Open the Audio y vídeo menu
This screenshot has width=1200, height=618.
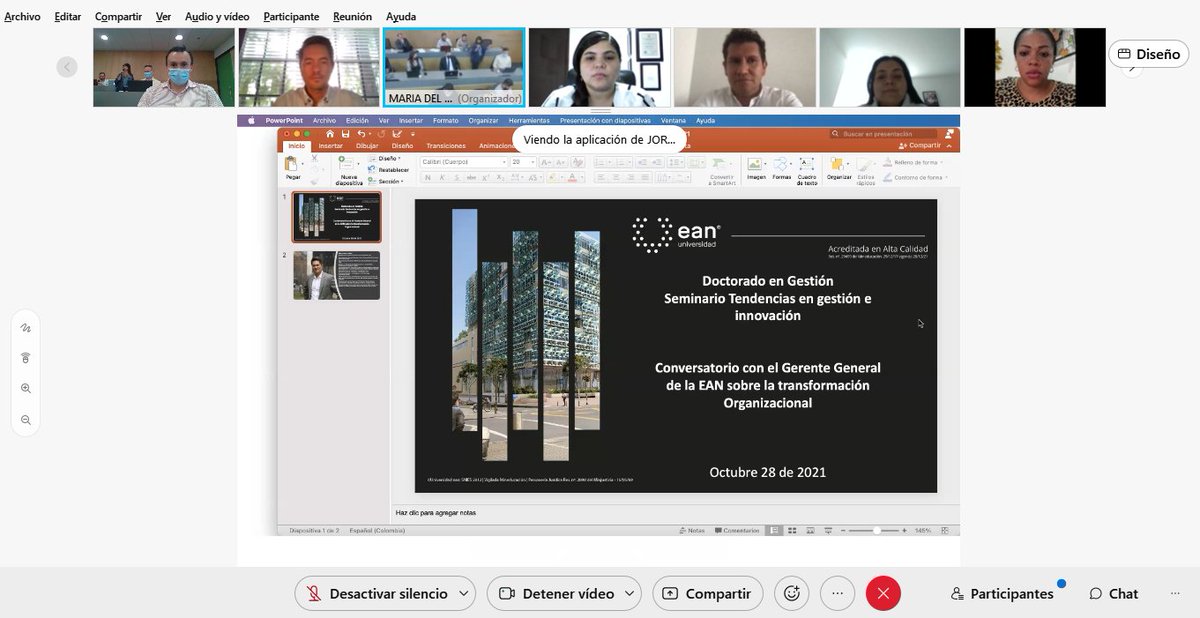coord(217,17)
